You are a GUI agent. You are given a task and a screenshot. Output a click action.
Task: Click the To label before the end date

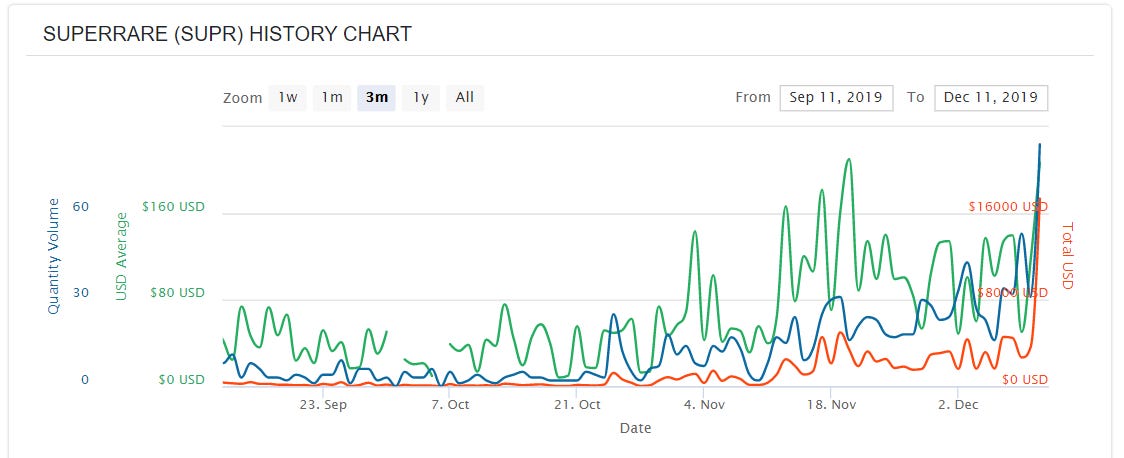point(916,97)
